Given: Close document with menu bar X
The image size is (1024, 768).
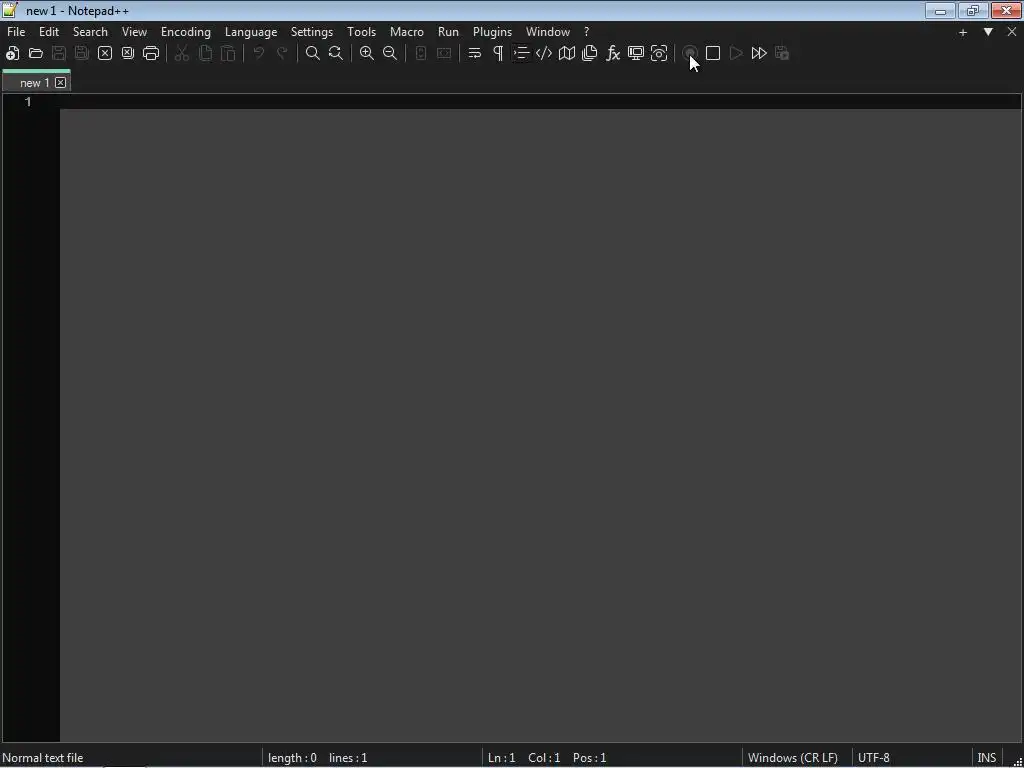Looking at the screenshot, I should pyautogui.click(x=1012, y=32).
